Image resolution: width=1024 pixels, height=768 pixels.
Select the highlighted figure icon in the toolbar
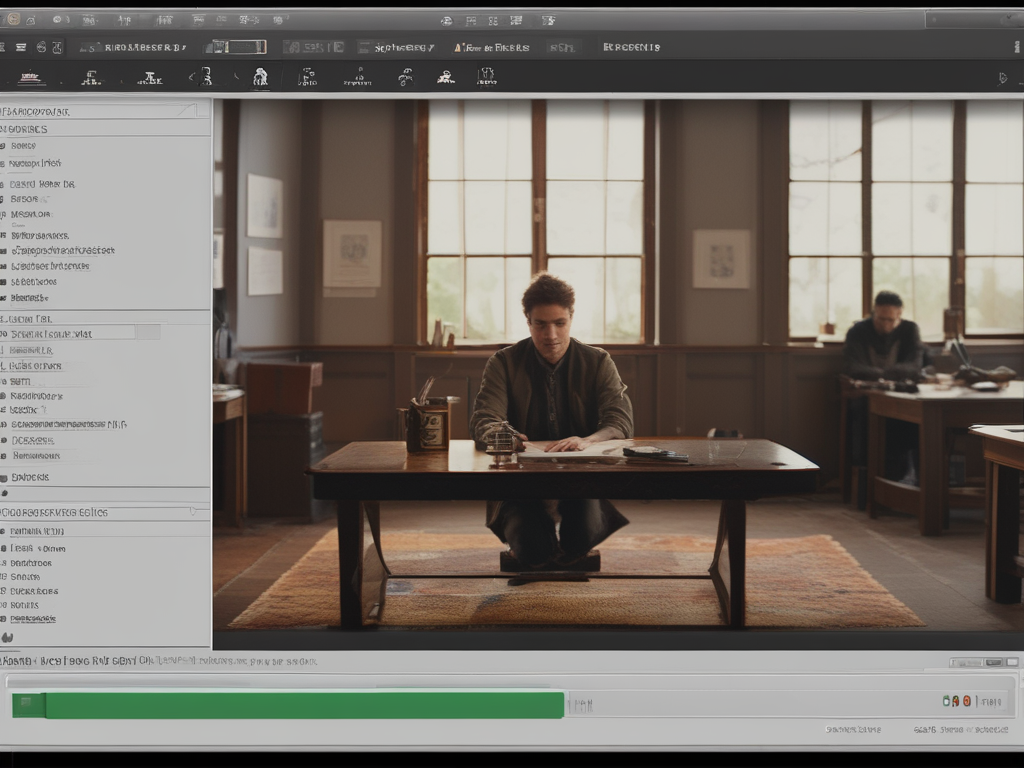point(260,76)
